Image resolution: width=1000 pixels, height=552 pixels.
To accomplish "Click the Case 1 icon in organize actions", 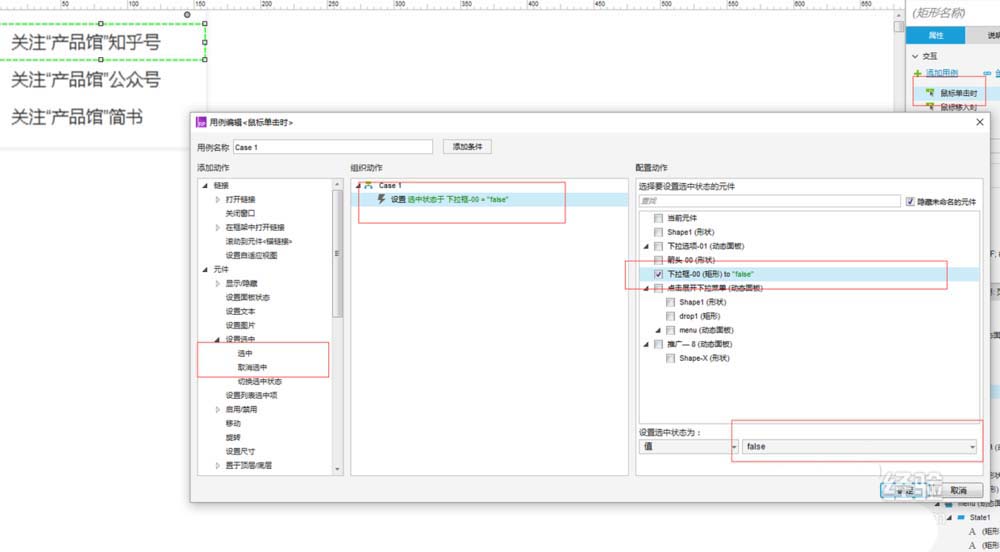I will (x=368, y=185).
